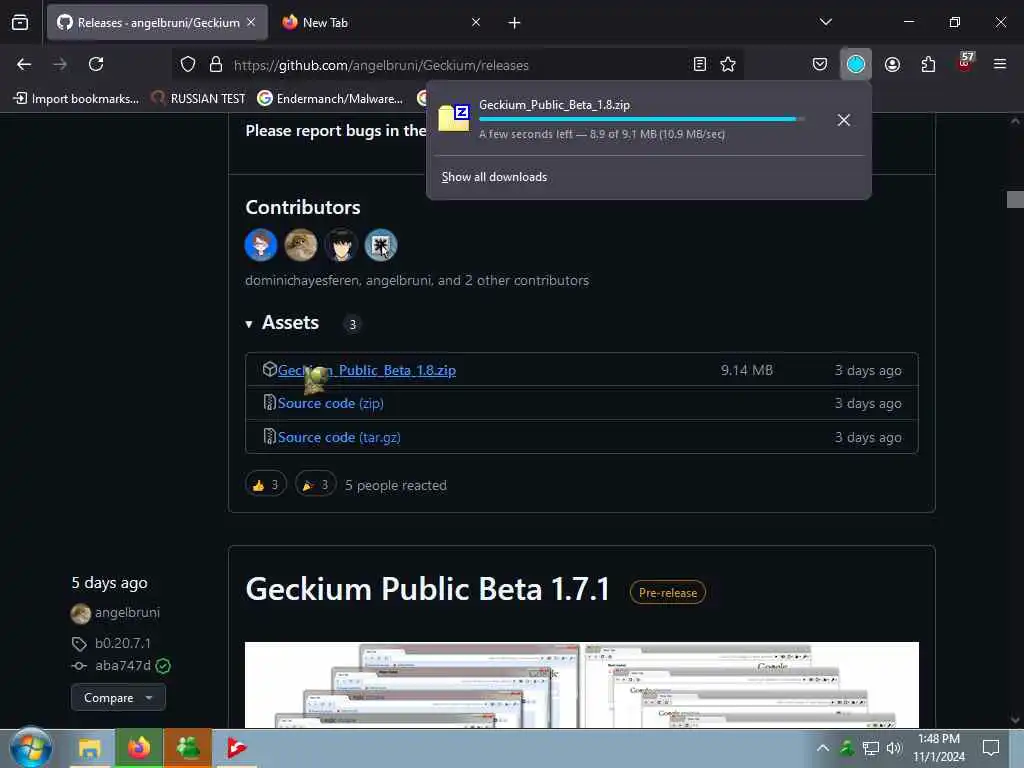This screenshot has width=1024, height=768.
Task: Open tag b0.20.7.1
Action: click(123, 643)
